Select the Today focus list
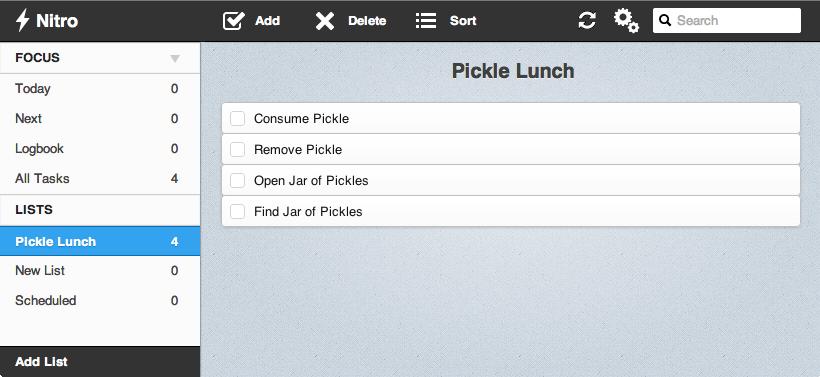The height and width of the screenshot is (377, 820). [x=100, y=89]
